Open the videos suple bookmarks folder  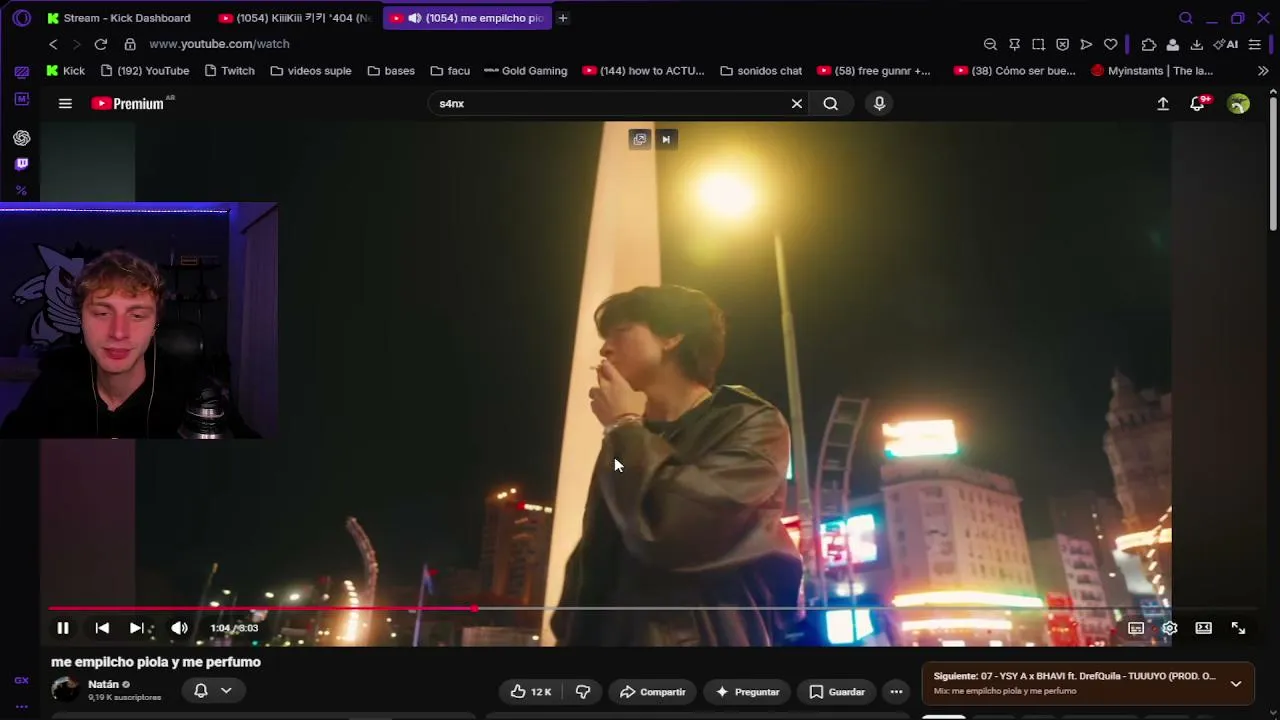click(310, 71)
